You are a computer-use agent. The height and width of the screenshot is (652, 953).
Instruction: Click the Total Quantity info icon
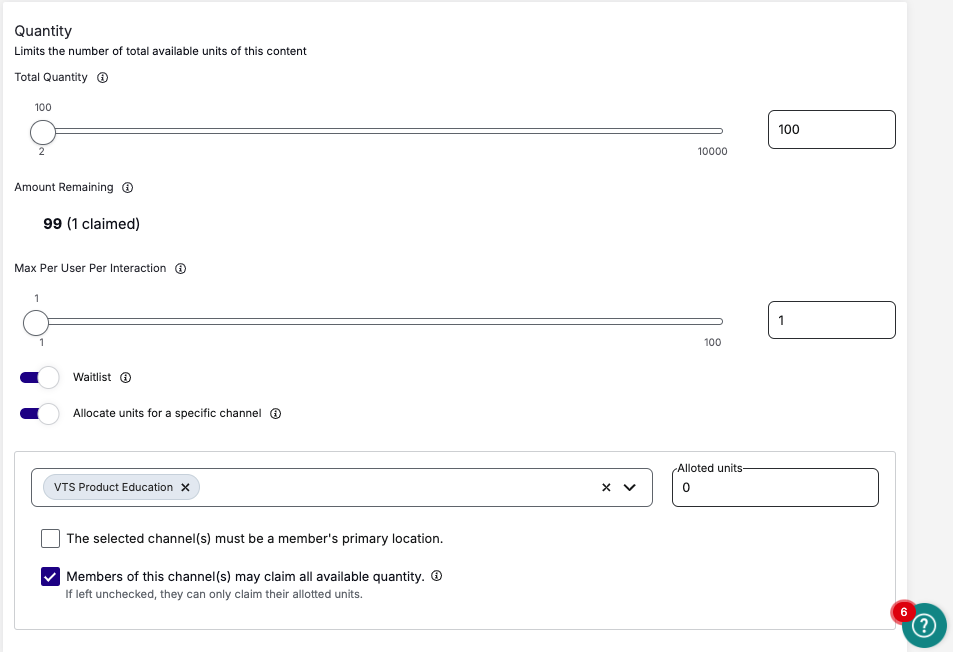tap(102, 77)
